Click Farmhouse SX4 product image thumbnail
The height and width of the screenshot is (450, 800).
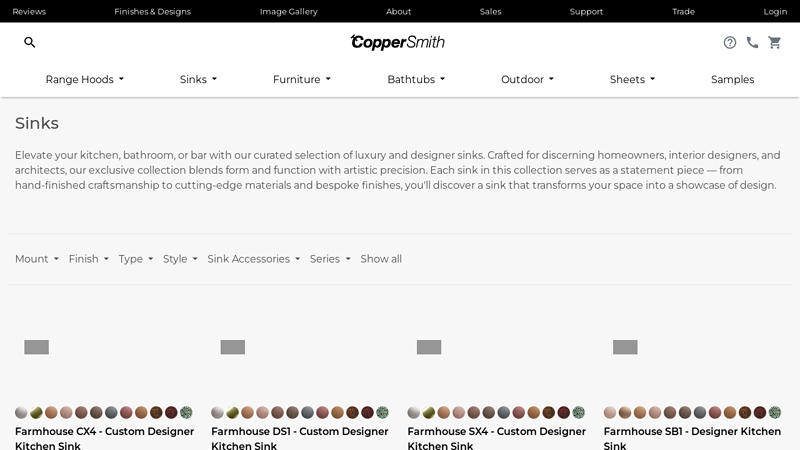[429, 347]
